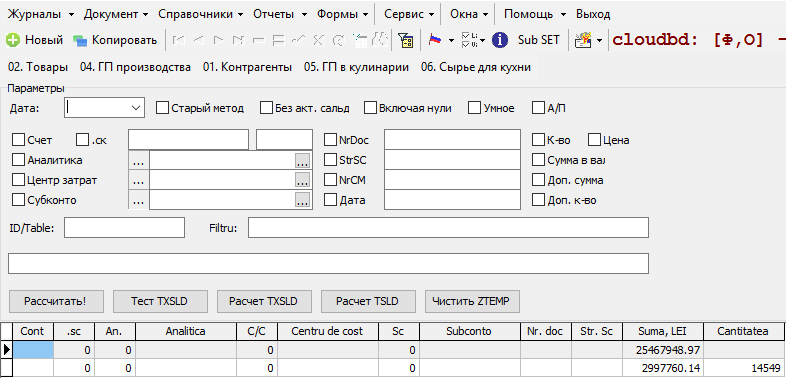Go to first record navigation icon
This screenshot has height=378, width=786.
178,40
